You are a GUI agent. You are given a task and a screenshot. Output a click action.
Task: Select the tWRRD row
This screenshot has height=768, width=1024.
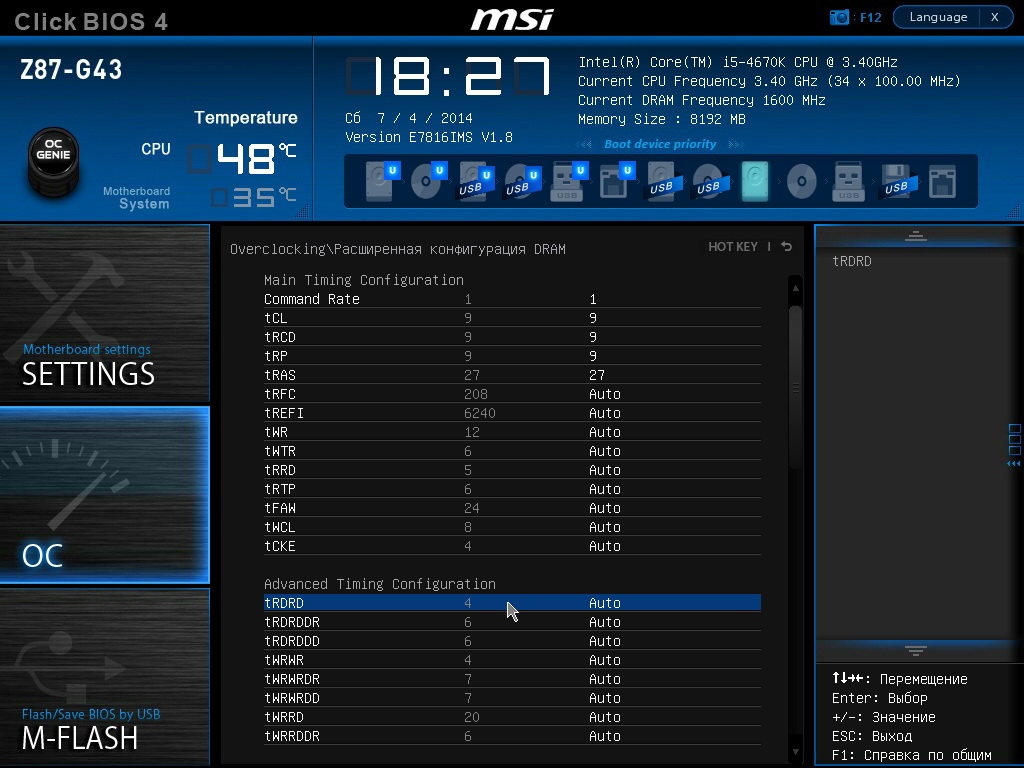pyautogui.click(x=512, y=716)
